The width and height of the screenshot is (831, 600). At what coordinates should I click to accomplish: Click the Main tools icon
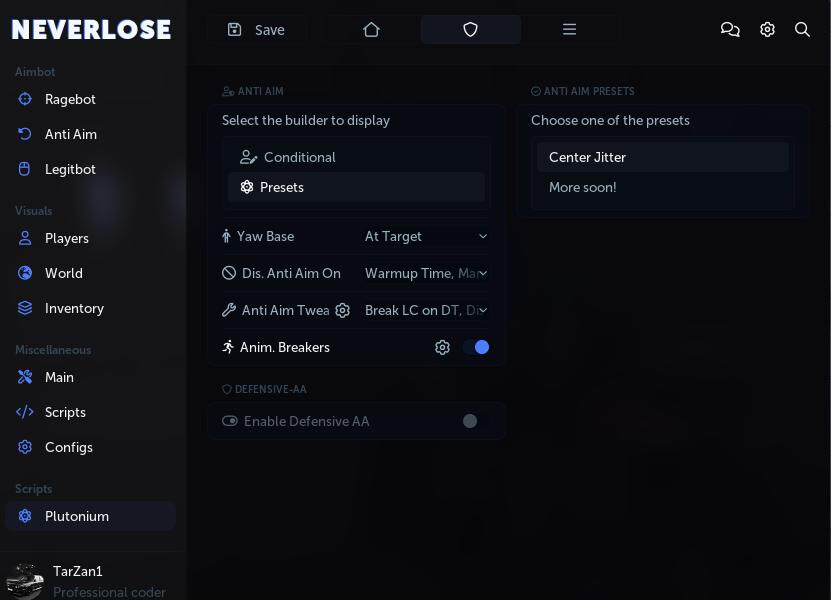25,377
